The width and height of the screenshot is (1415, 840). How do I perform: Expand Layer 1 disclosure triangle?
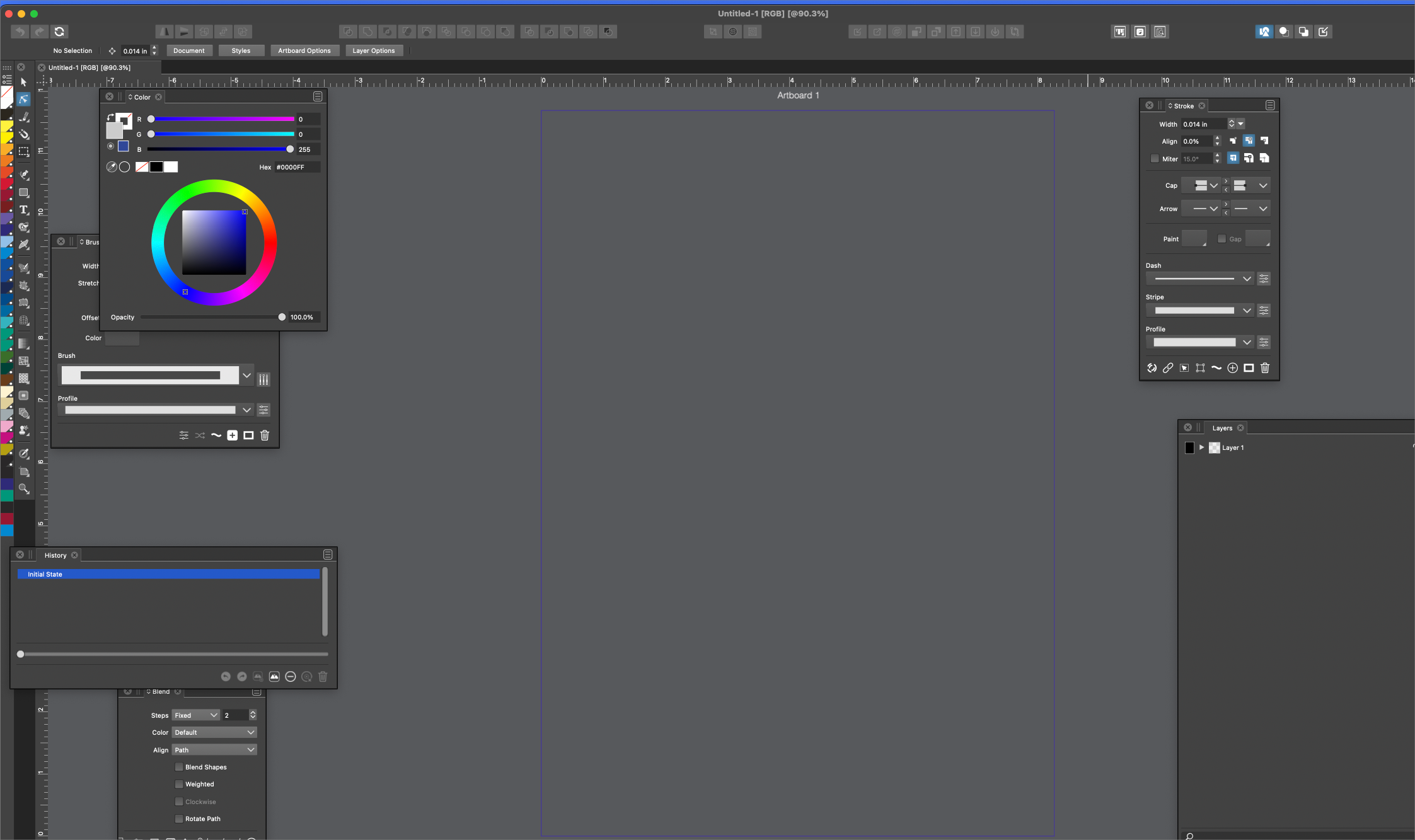click(x=1201, y=447)
